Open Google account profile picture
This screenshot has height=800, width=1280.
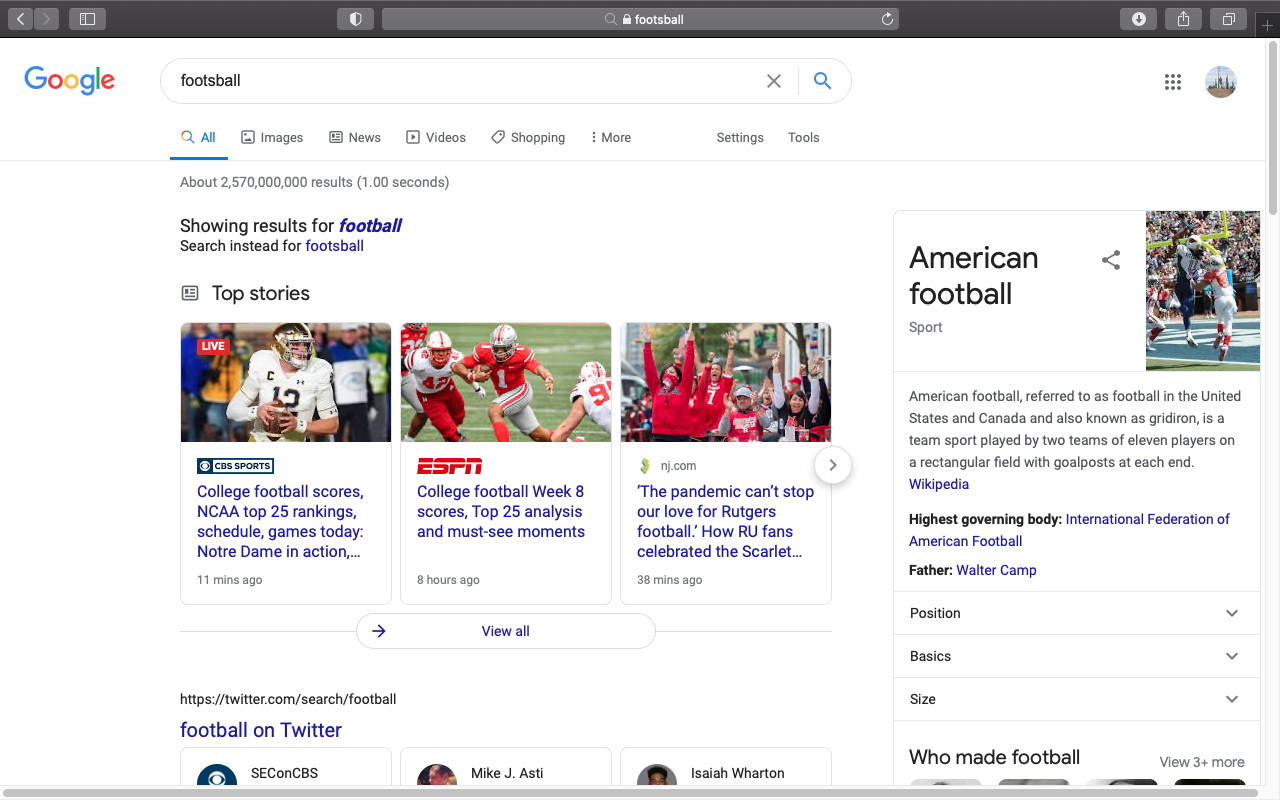[x=1221, y=82]
